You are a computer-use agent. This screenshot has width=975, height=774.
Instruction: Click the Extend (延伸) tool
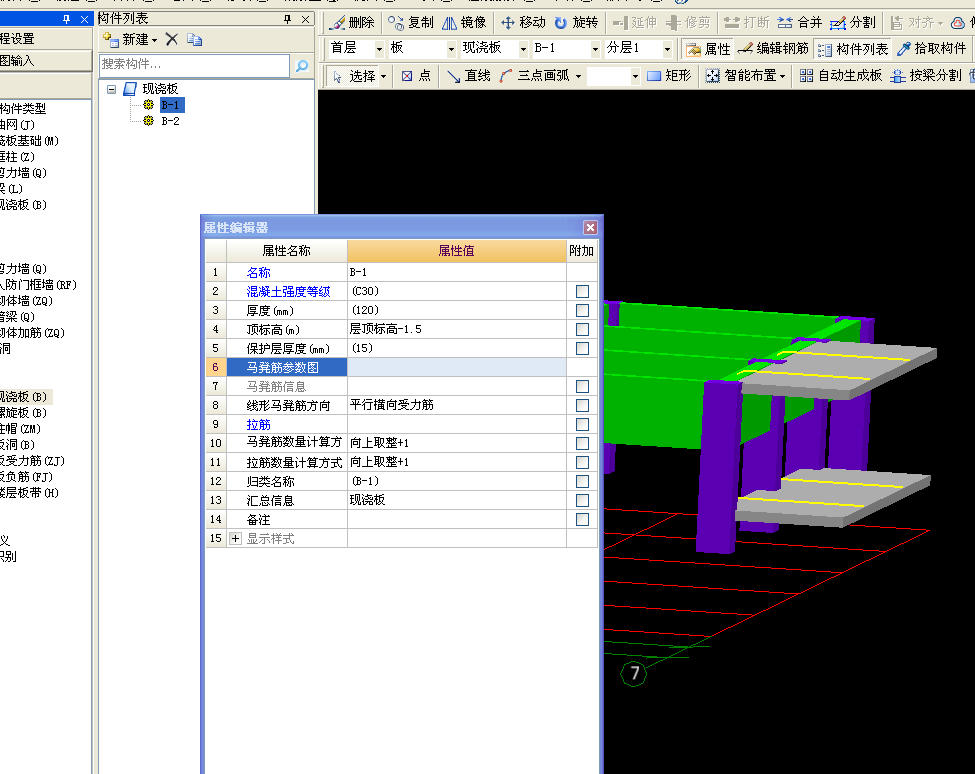tap(634, 23)
